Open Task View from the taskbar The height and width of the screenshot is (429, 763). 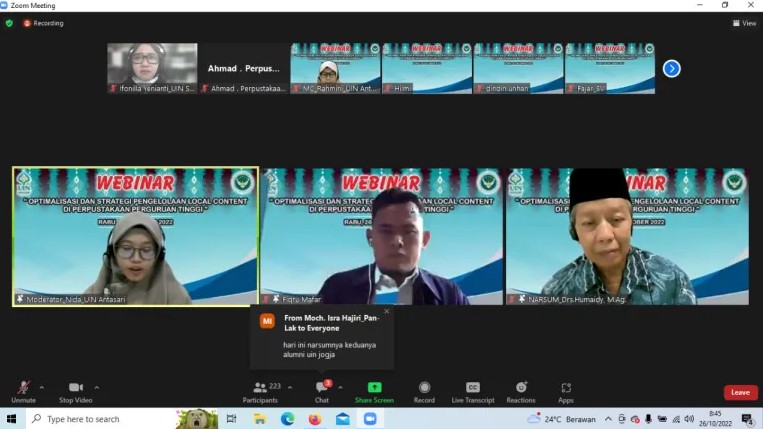tap(232, 419)
